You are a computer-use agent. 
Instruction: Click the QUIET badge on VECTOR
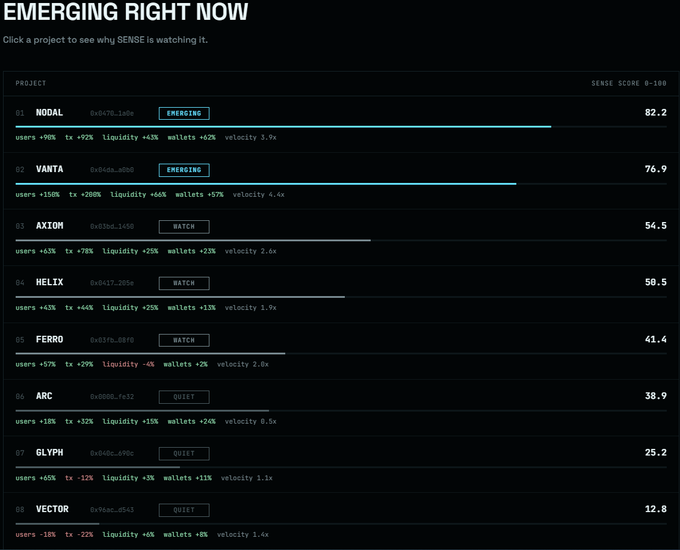click(x=184, y=510)
